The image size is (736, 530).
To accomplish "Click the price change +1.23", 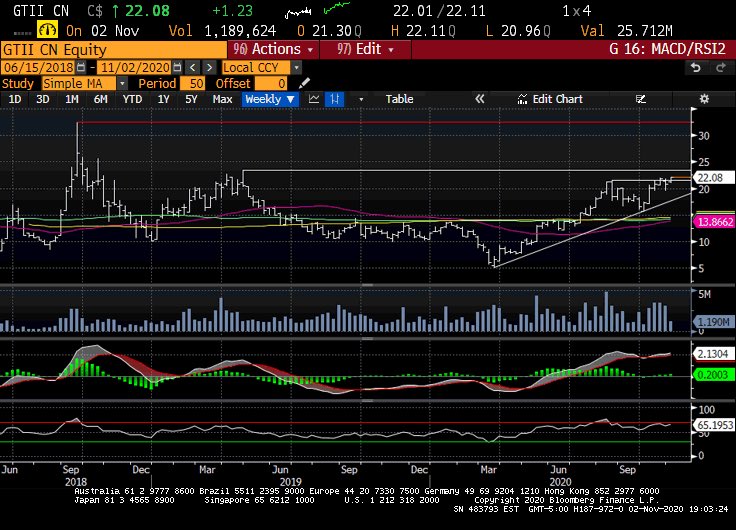I will tap(232, 11).
